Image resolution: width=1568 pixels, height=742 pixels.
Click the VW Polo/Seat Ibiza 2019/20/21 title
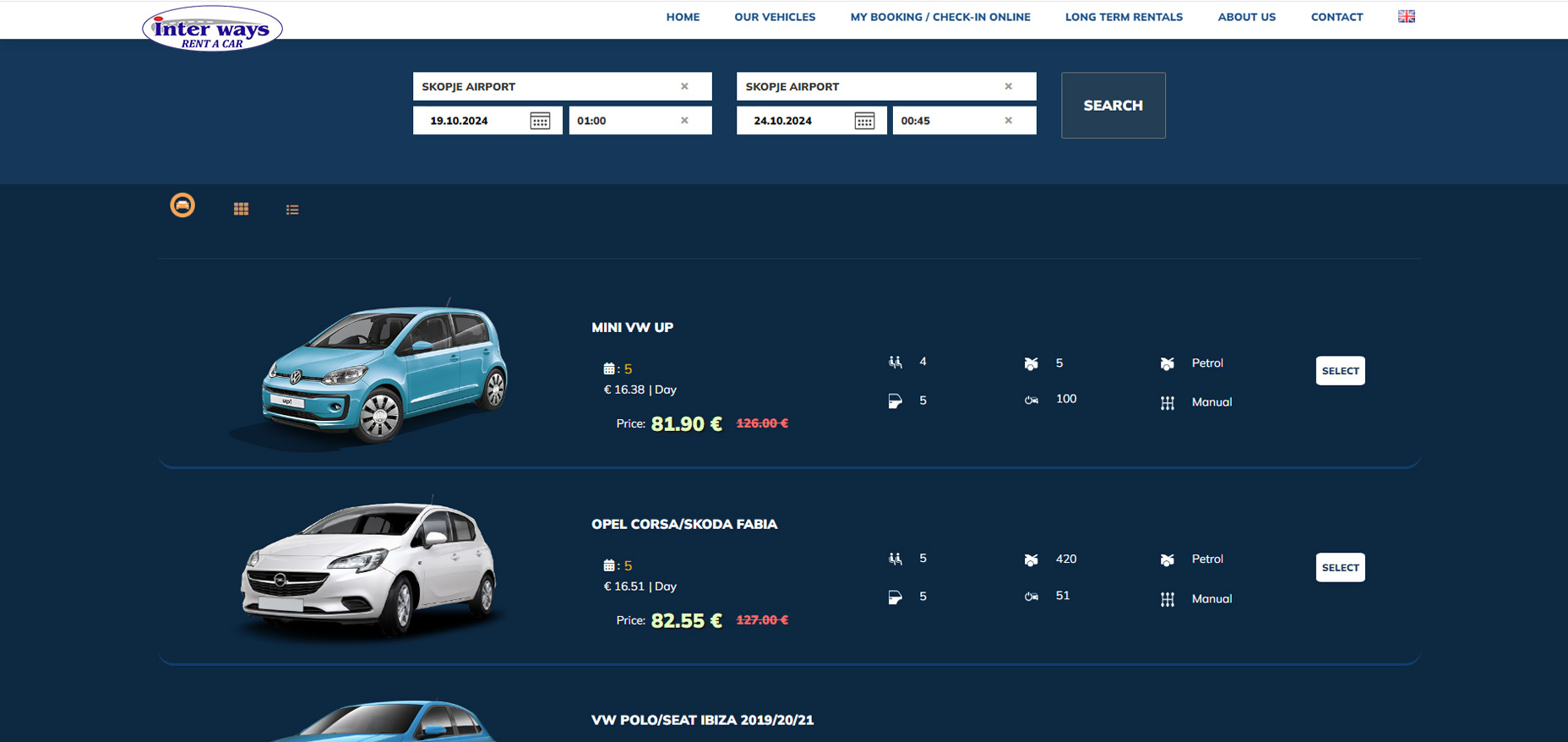pyautogui.click(x=702, y=720)
